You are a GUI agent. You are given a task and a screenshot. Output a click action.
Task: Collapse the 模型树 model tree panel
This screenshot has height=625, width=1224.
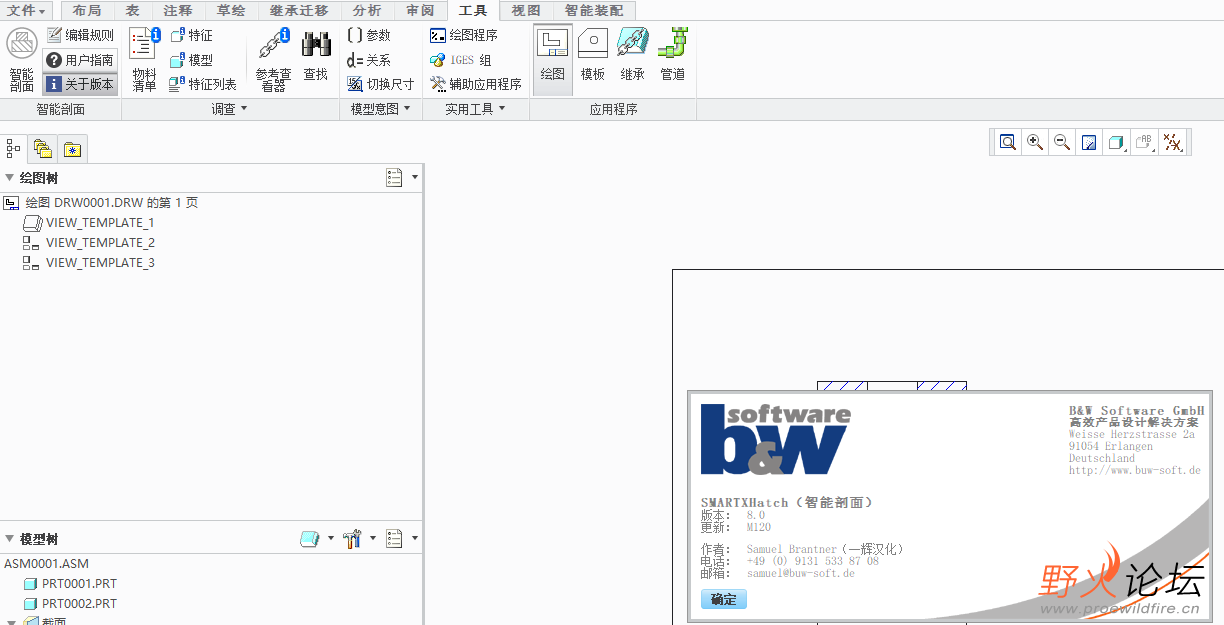click(x=10, y=539)
